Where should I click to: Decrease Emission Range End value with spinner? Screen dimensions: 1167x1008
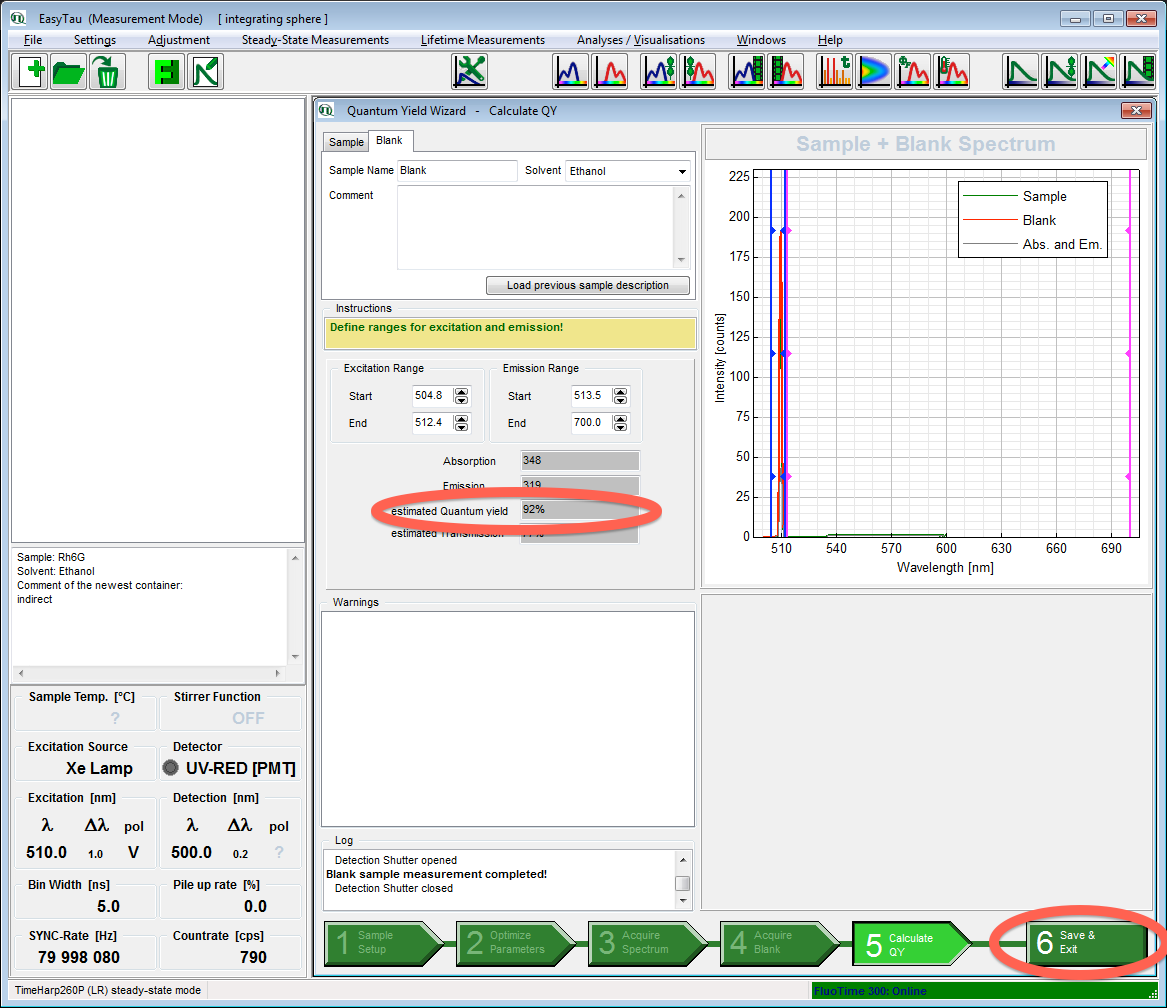[620, 427]
